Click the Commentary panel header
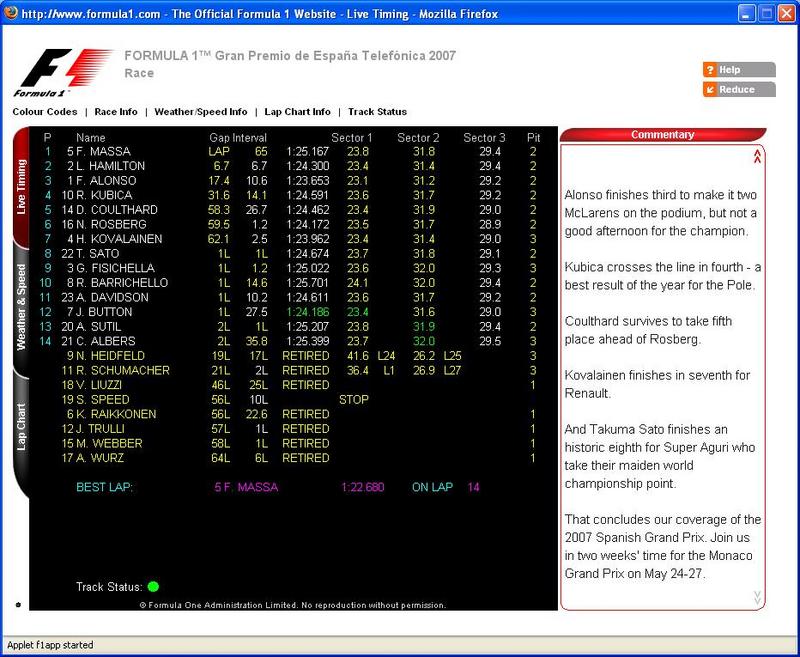 click(x=663, y=135)
